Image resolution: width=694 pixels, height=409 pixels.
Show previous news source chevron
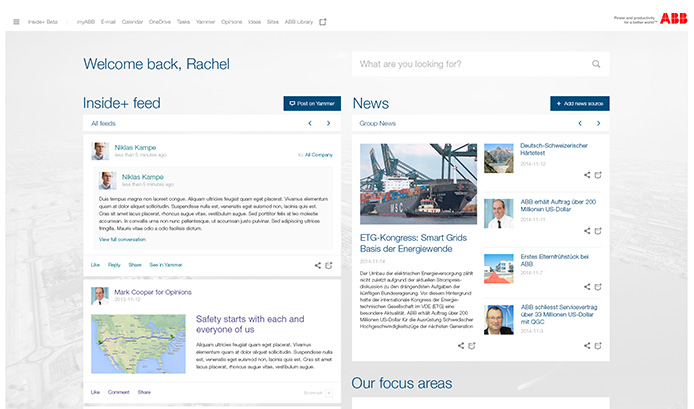(580, 123)
